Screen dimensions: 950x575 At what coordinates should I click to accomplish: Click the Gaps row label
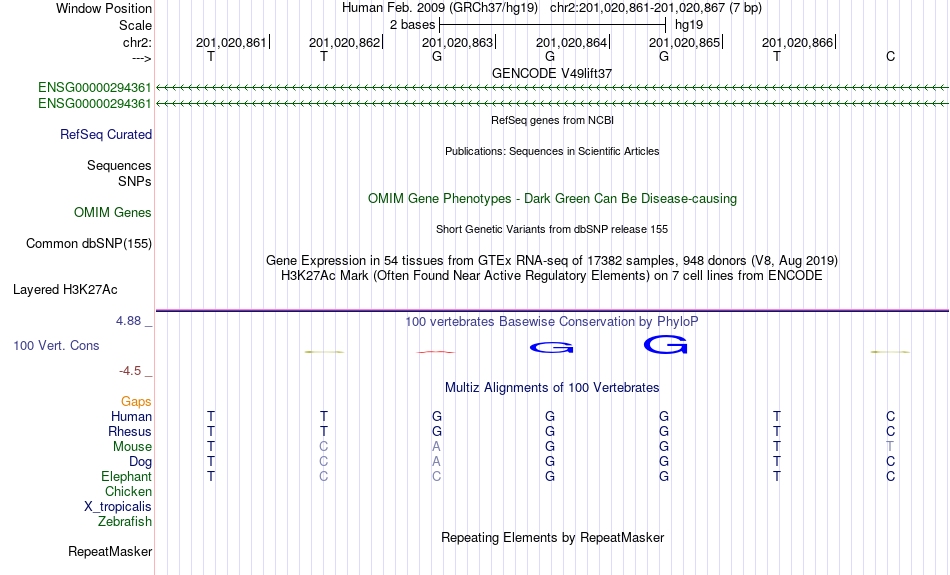[x=136, y=402]
